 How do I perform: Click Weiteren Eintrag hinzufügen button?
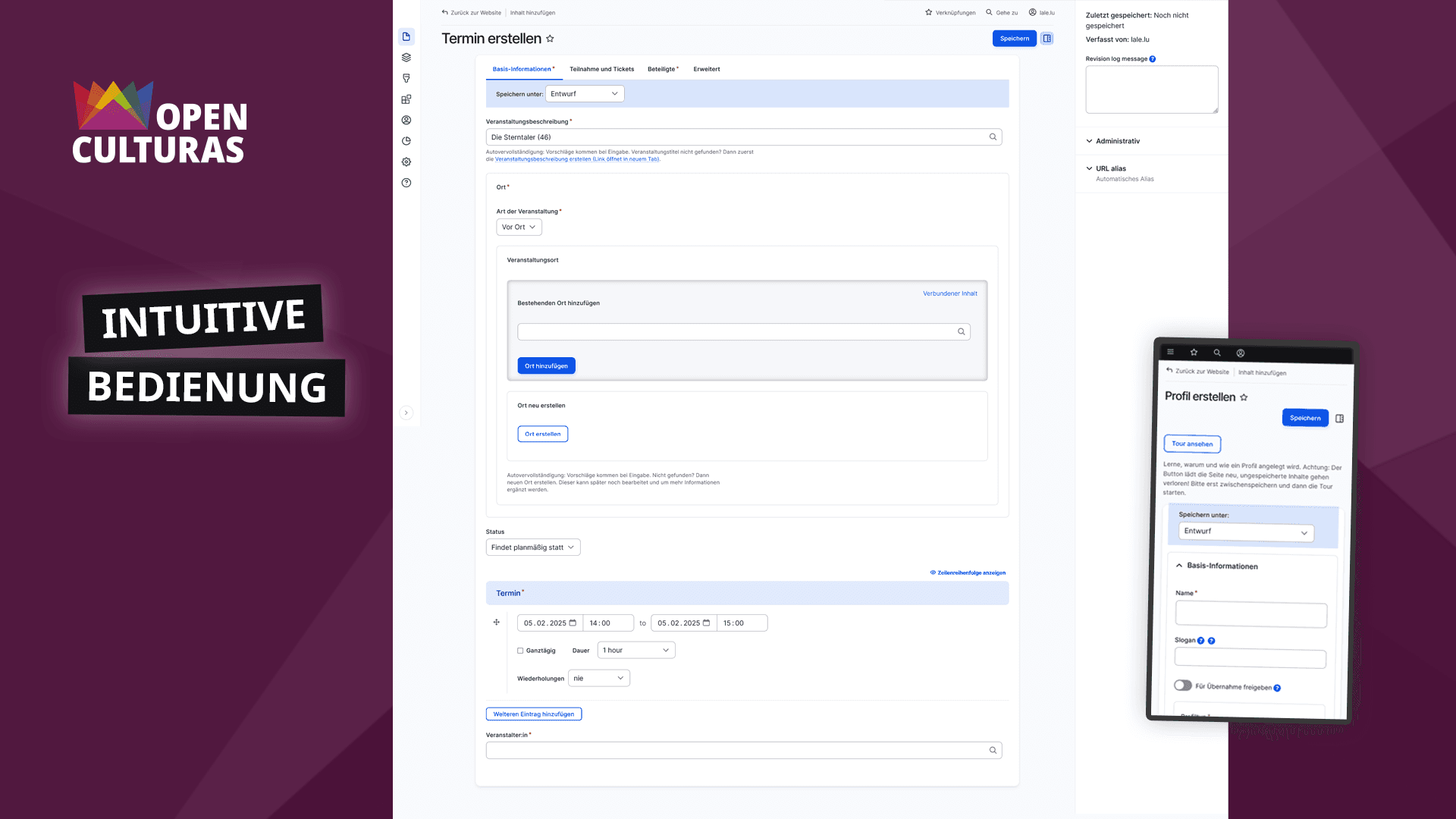(x=533, y=714)
